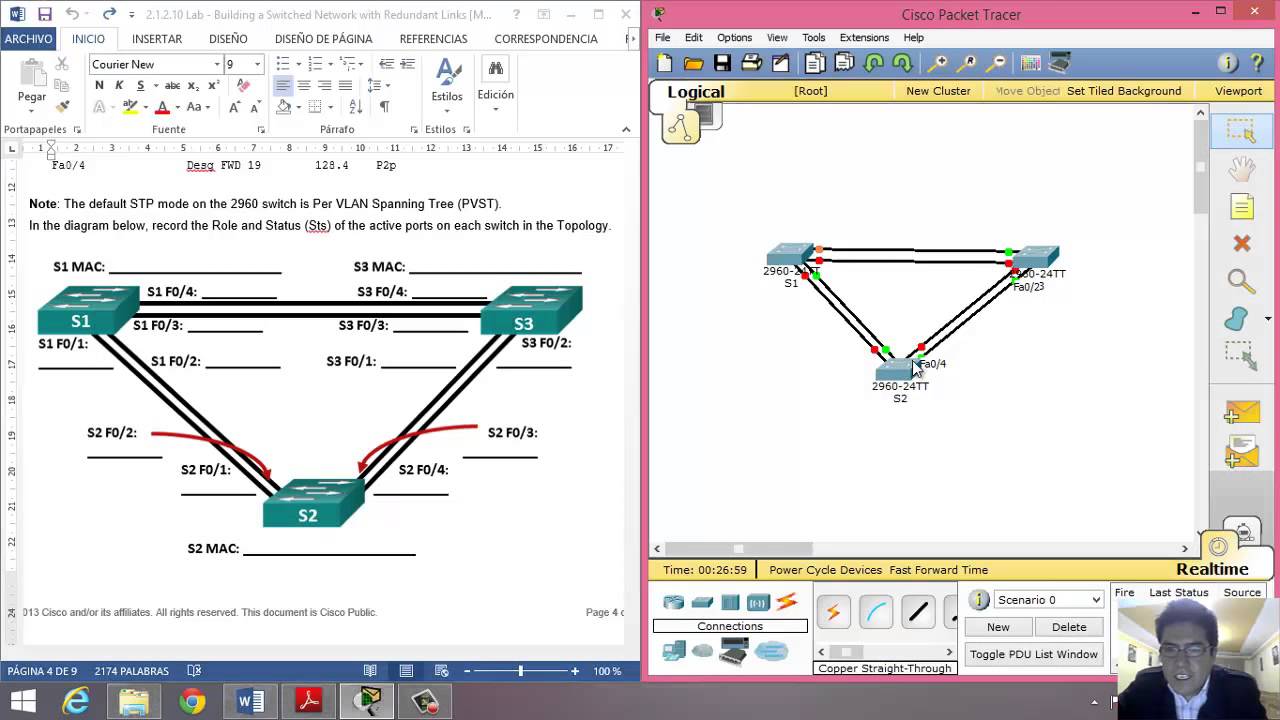Screen dimensions: 1280x720
Task: Choose Switches device category
Action: coord(702,602)
